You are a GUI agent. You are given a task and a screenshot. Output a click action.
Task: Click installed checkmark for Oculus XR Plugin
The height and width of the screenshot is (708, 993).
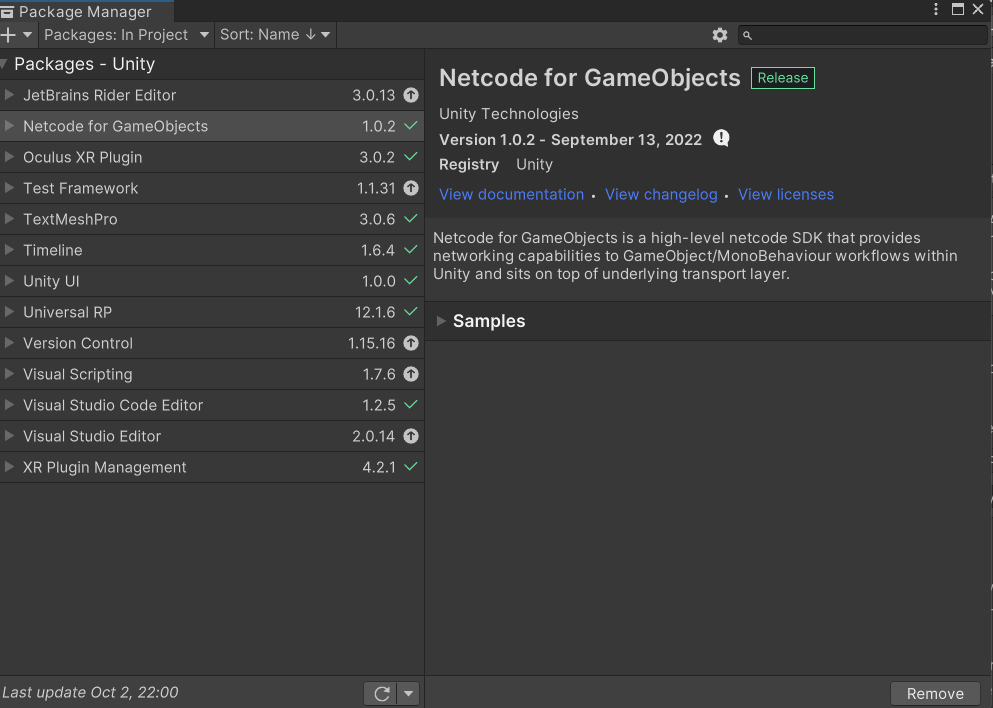click(411, 156)
